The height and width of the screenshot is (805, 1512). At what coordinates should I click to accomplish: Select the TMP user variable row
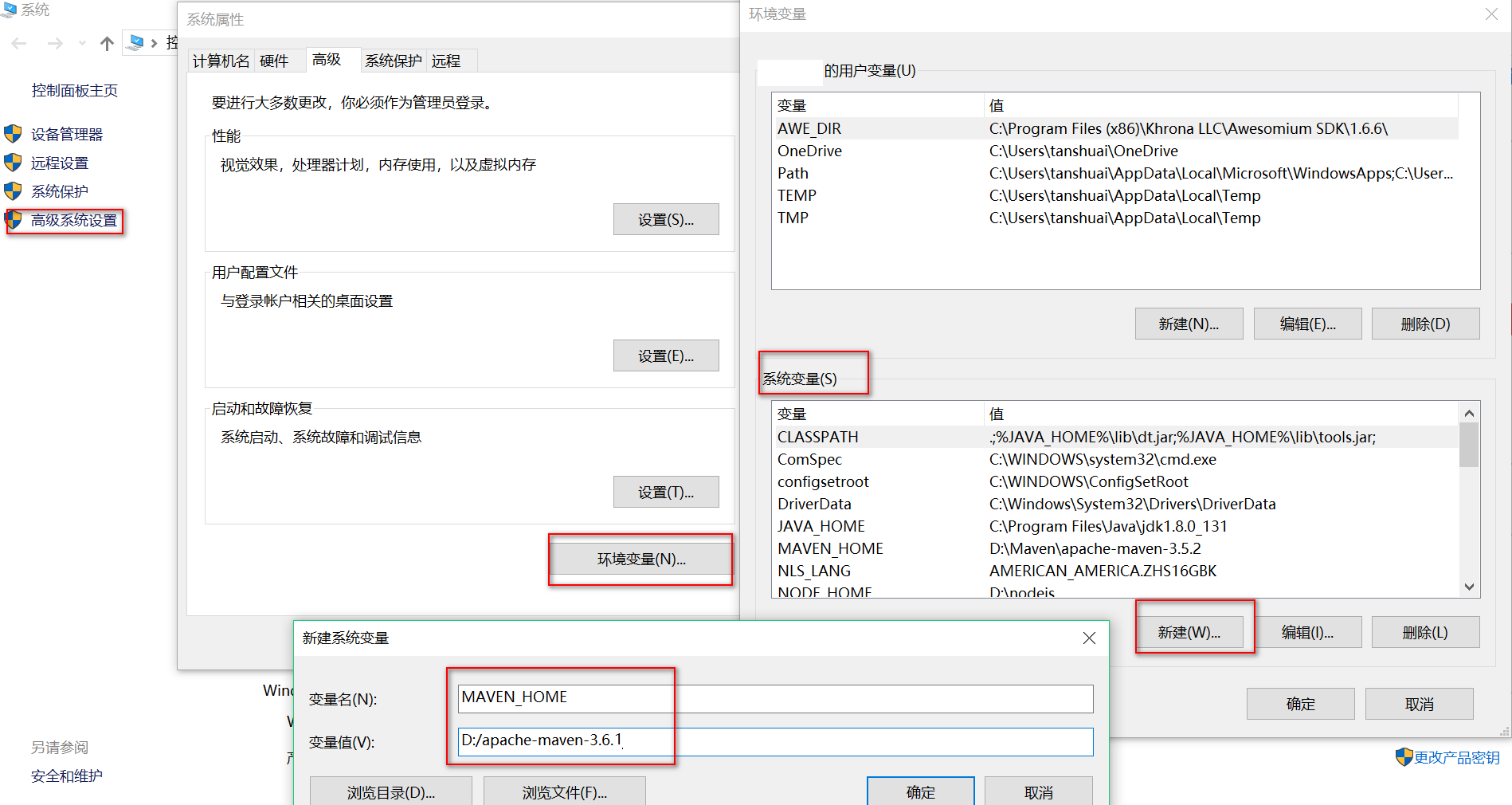tap(1114, 218)
